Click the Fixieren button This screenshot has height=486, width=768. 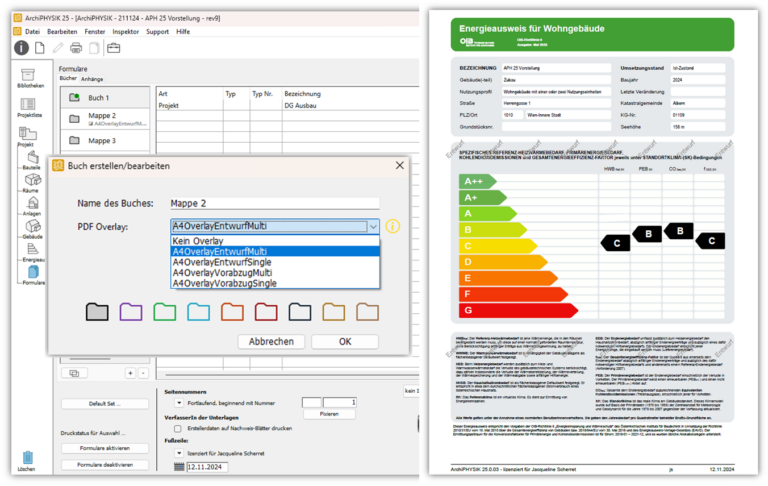point(329,414)
